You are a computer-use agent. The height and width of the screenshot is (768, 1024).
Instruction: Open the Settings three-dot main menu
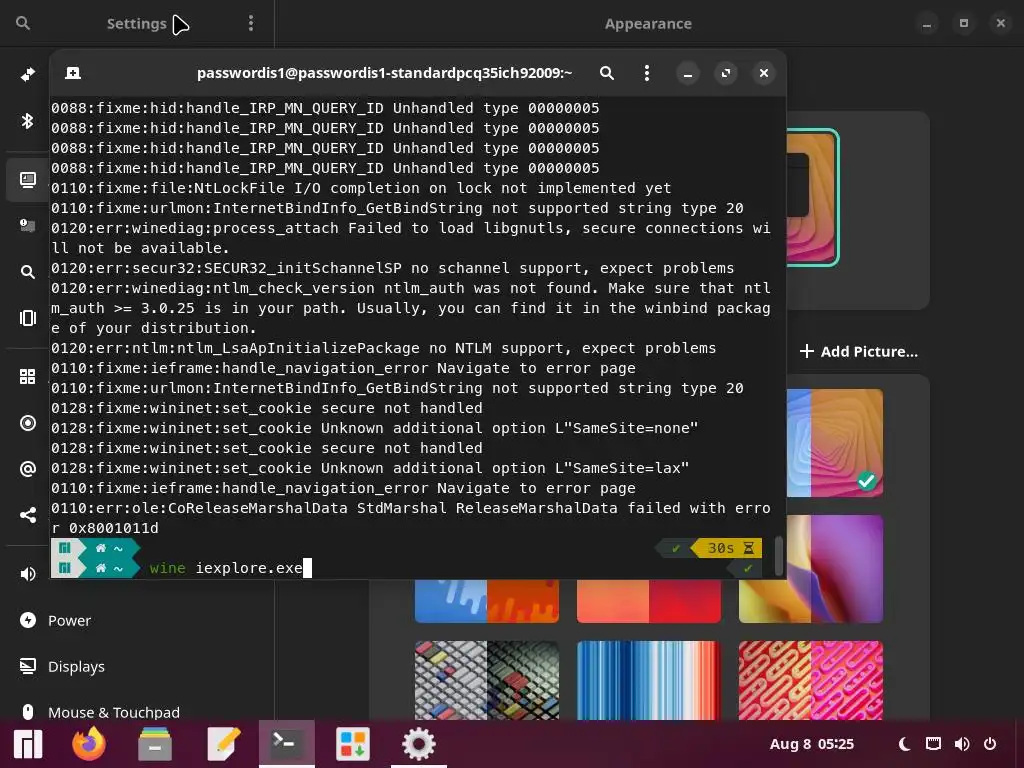pos(251,24)
